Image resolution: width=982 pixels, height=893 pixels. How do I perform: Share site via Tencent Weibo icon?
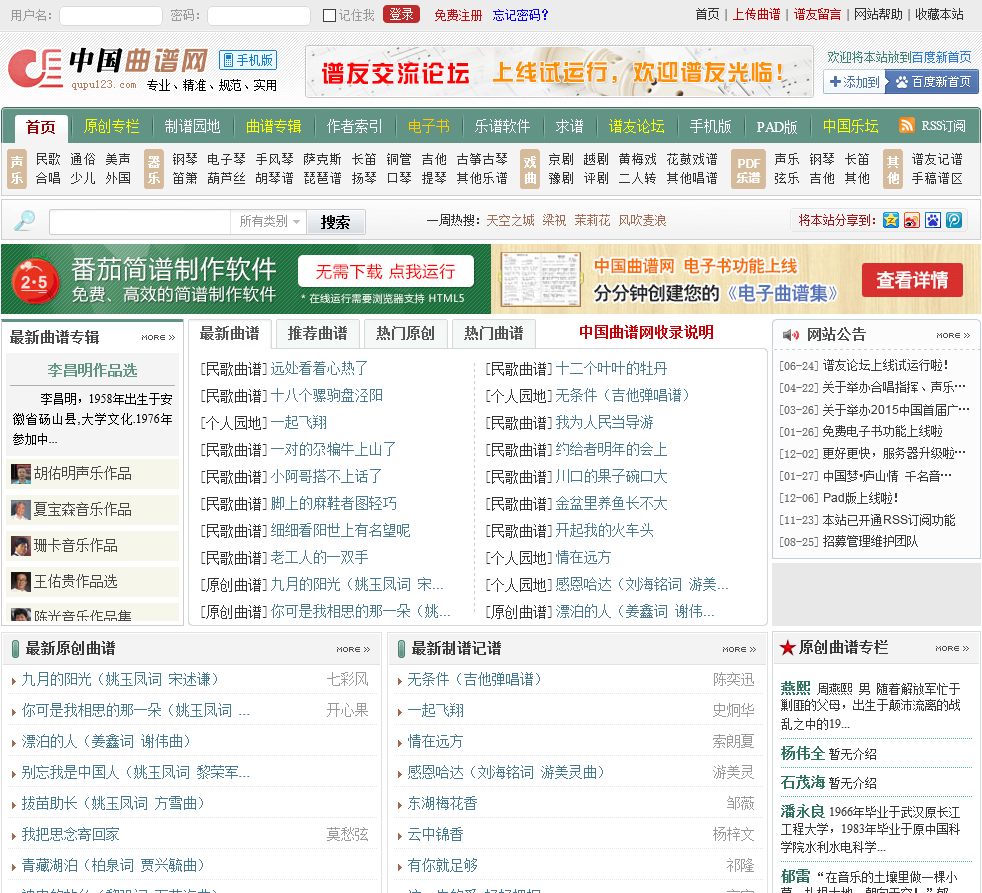coord(954,220)
